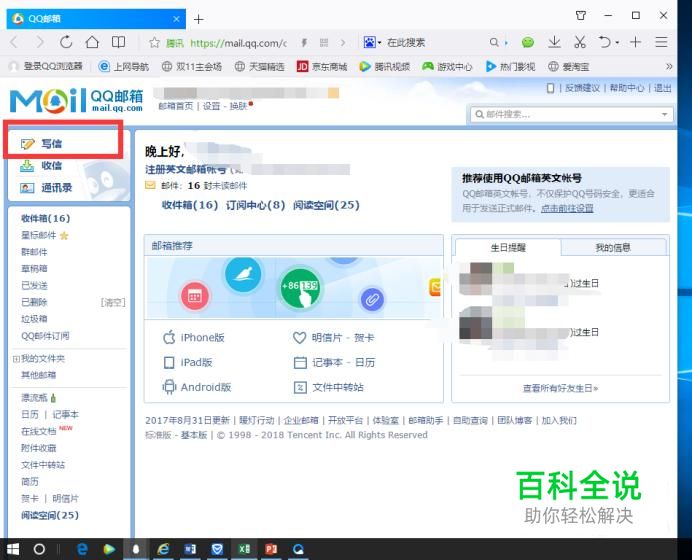Open 收件箱(16) link in the welcome panel

pyautogui.click(x=190, y=205)
